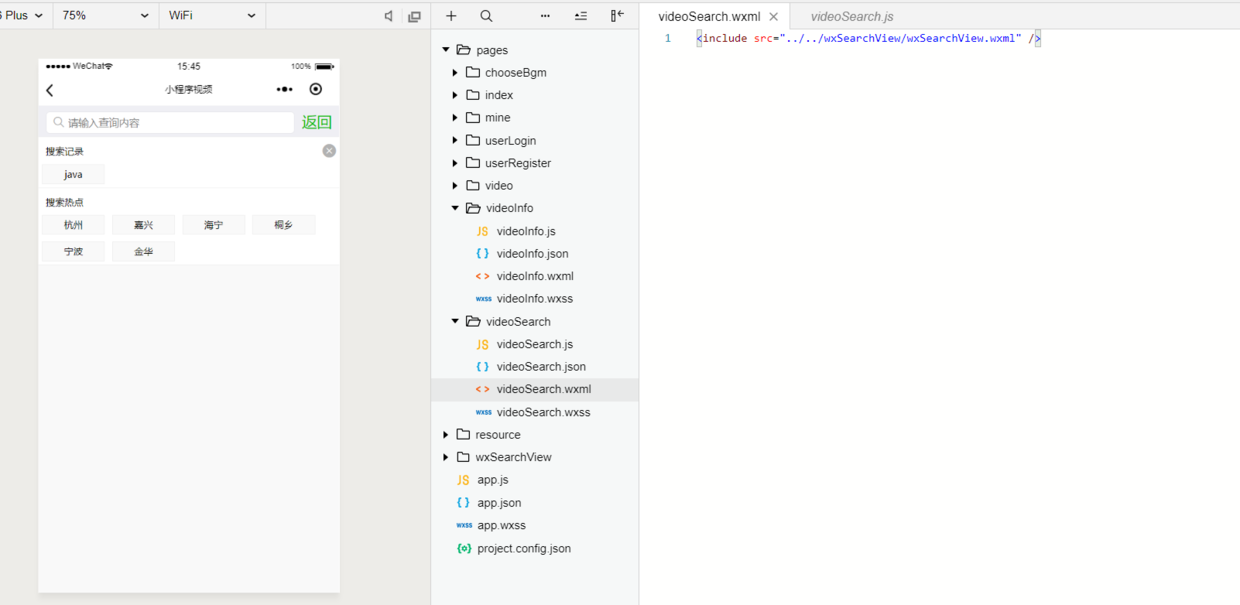Collapse the pages folder

[446, 50]
